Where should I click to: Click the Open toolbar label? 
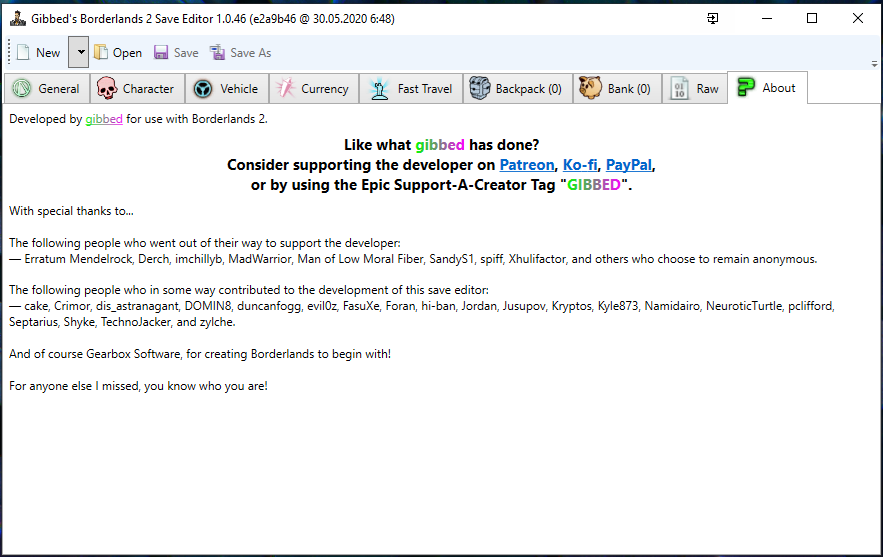[127, 53]
